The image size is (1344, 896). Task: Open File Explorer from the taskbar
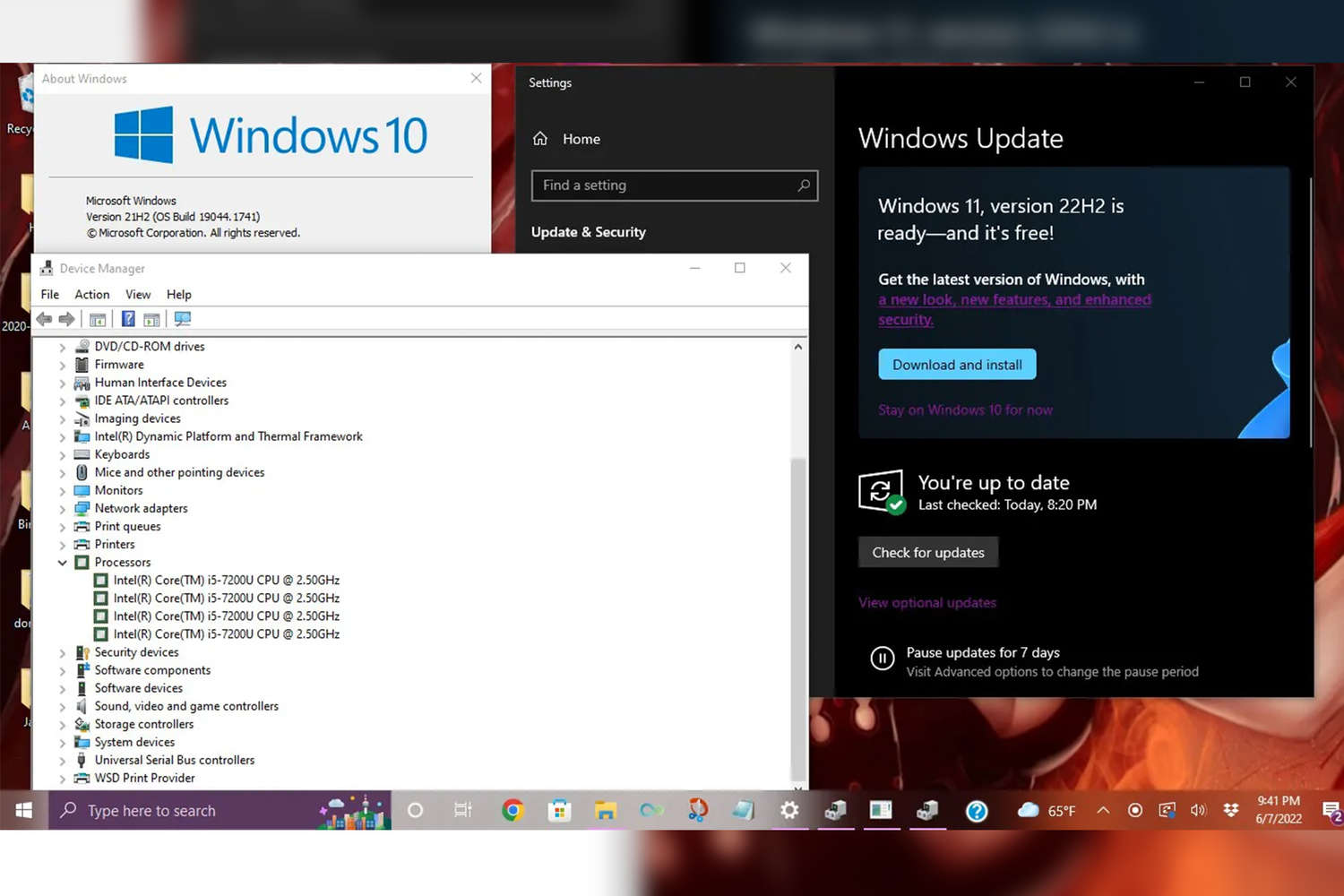pos(606,811)
